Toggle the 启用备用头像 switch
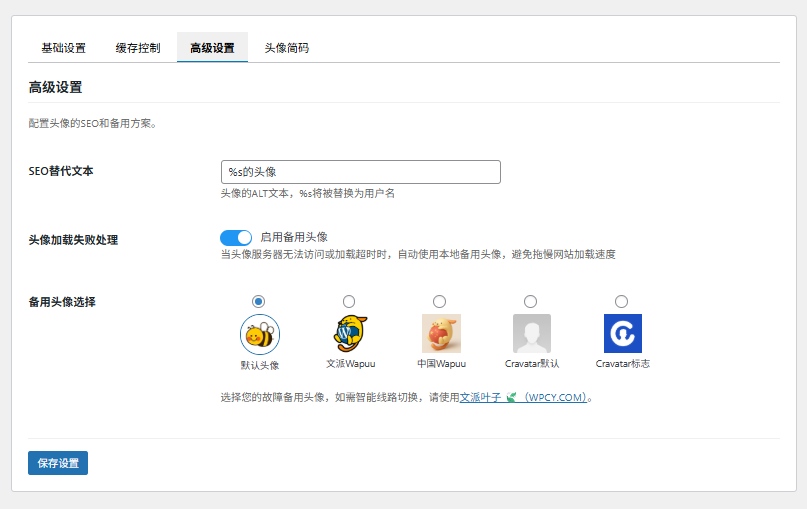 click(x=236, y=237)
